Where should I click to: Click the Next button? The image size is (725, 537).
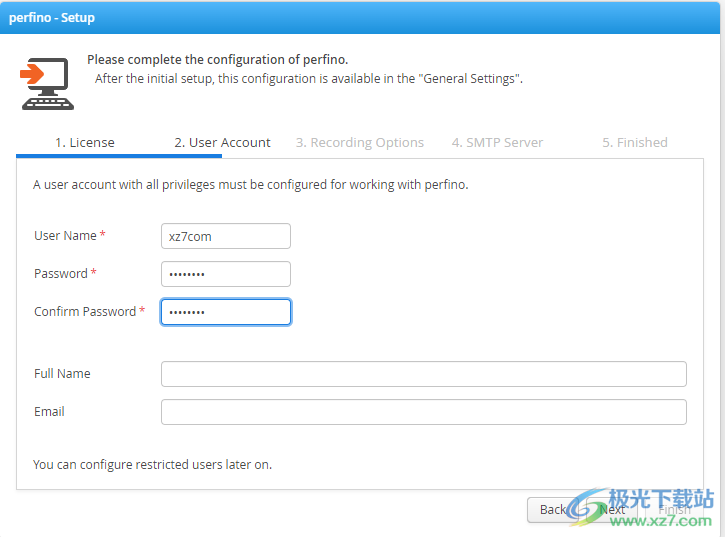pos(612,510)
